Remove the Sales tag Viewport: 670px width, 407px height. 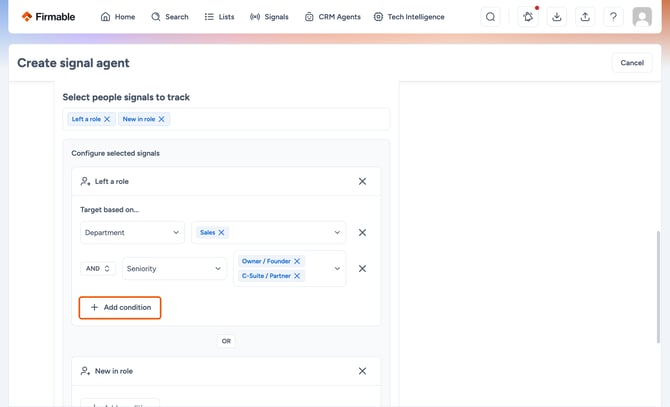click(221, 233)
